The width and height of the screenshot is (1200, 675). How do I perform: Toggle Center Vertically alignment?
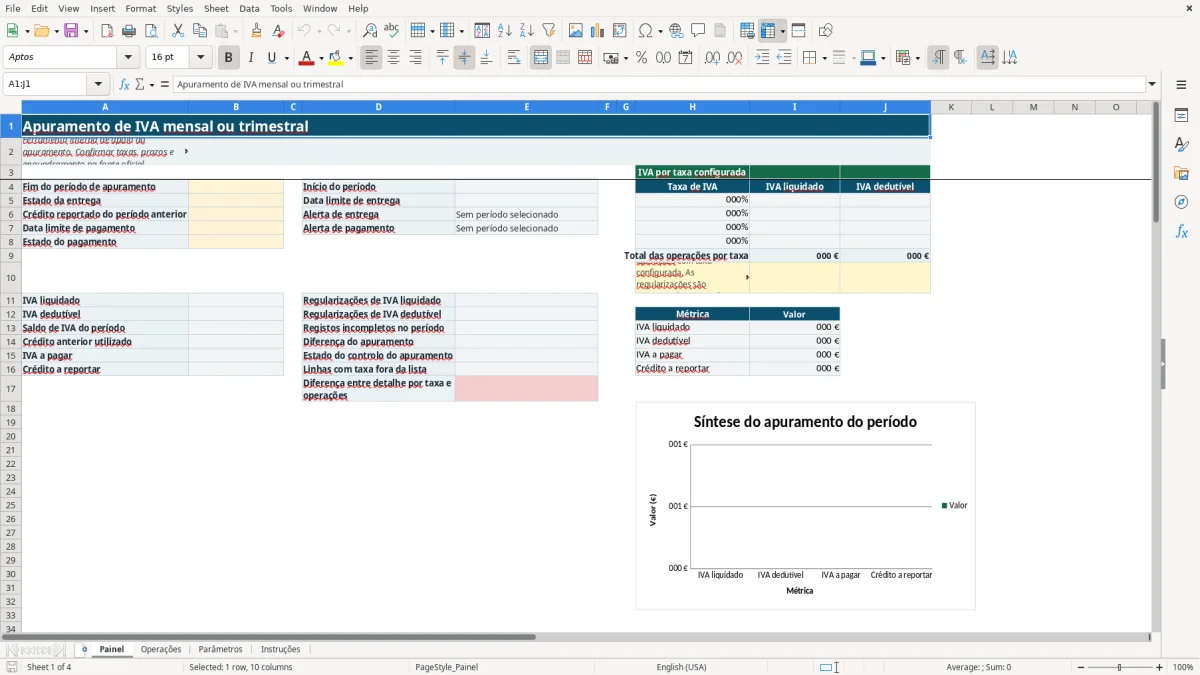pyautogui.click(x=464, y=58)
